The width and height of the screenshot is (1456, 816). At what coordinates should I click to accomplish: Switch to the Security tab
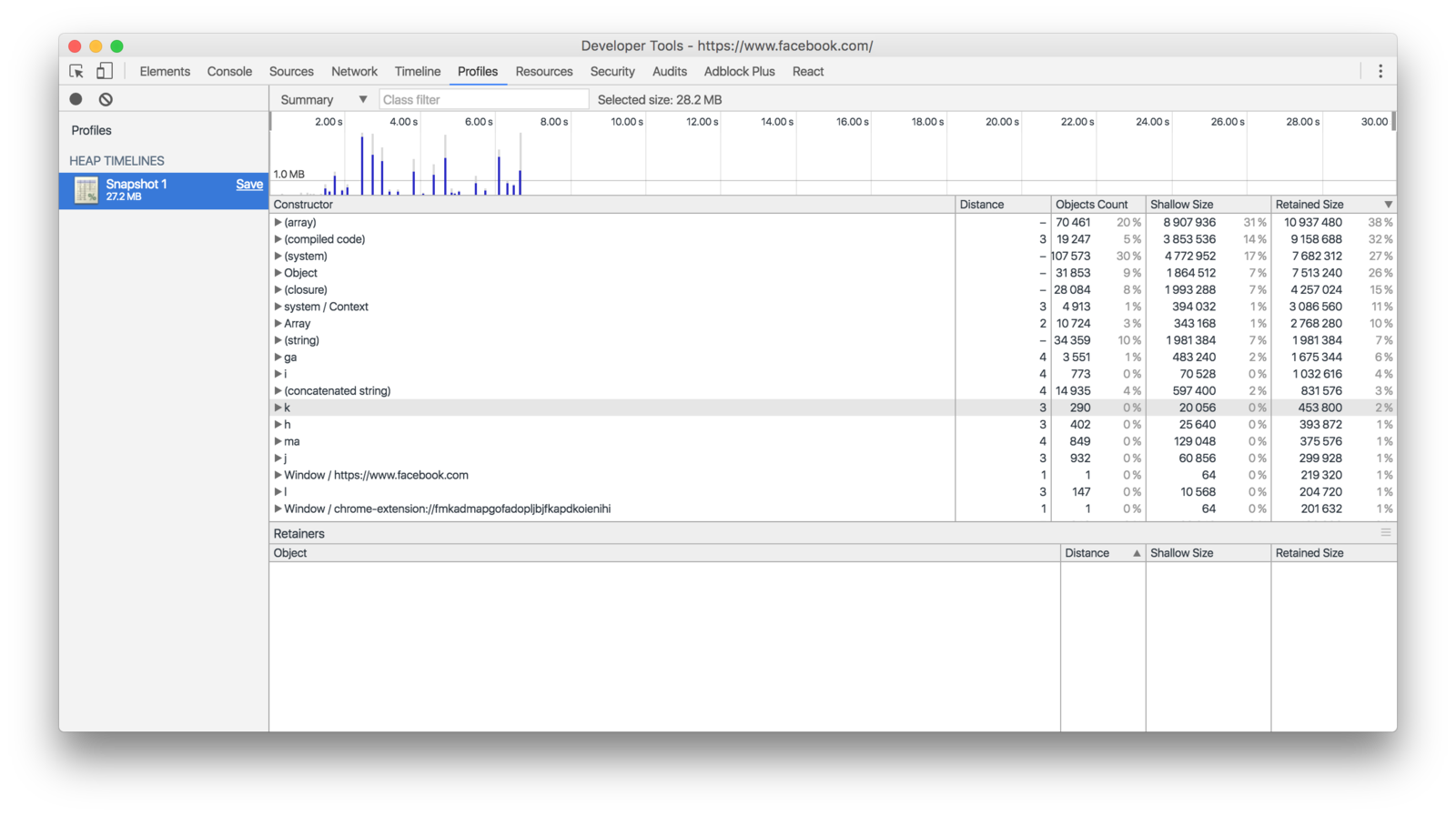point(612,71)
